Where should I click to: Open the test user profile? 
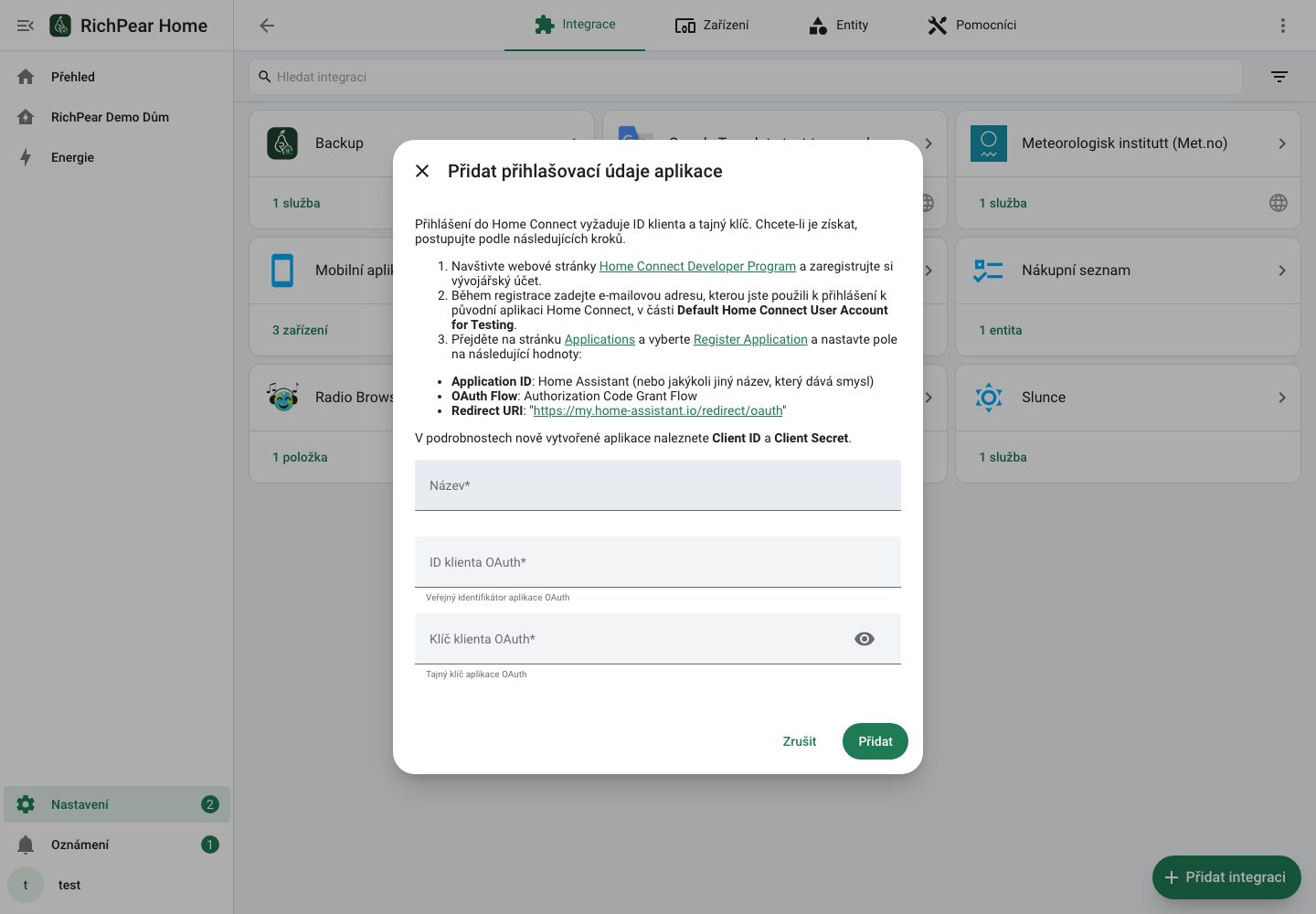117,885
